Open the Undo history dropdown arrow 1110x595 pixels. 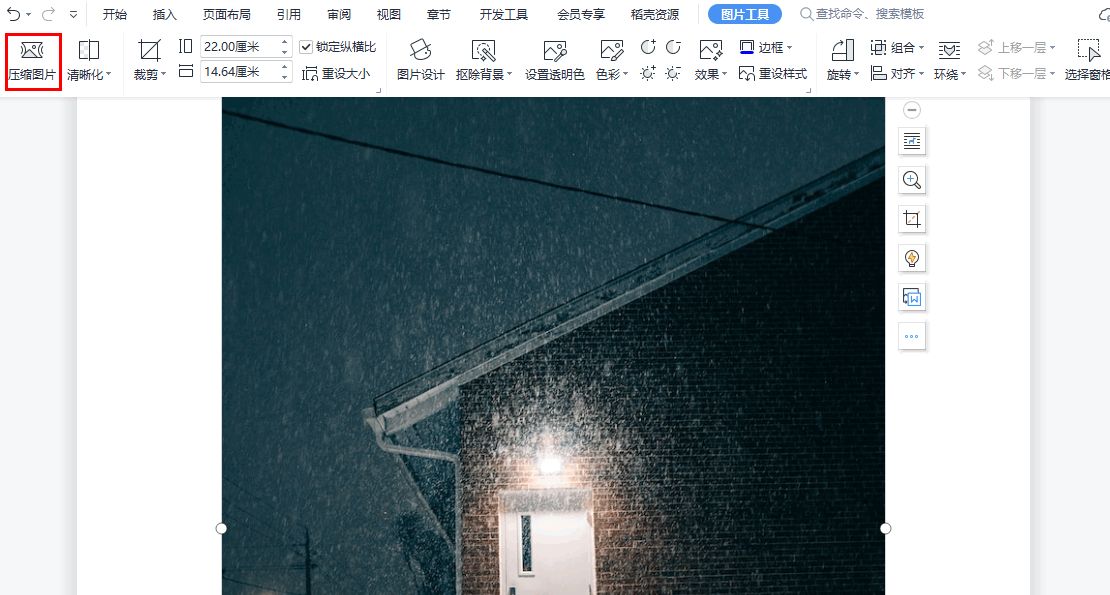tap(28, 15)
